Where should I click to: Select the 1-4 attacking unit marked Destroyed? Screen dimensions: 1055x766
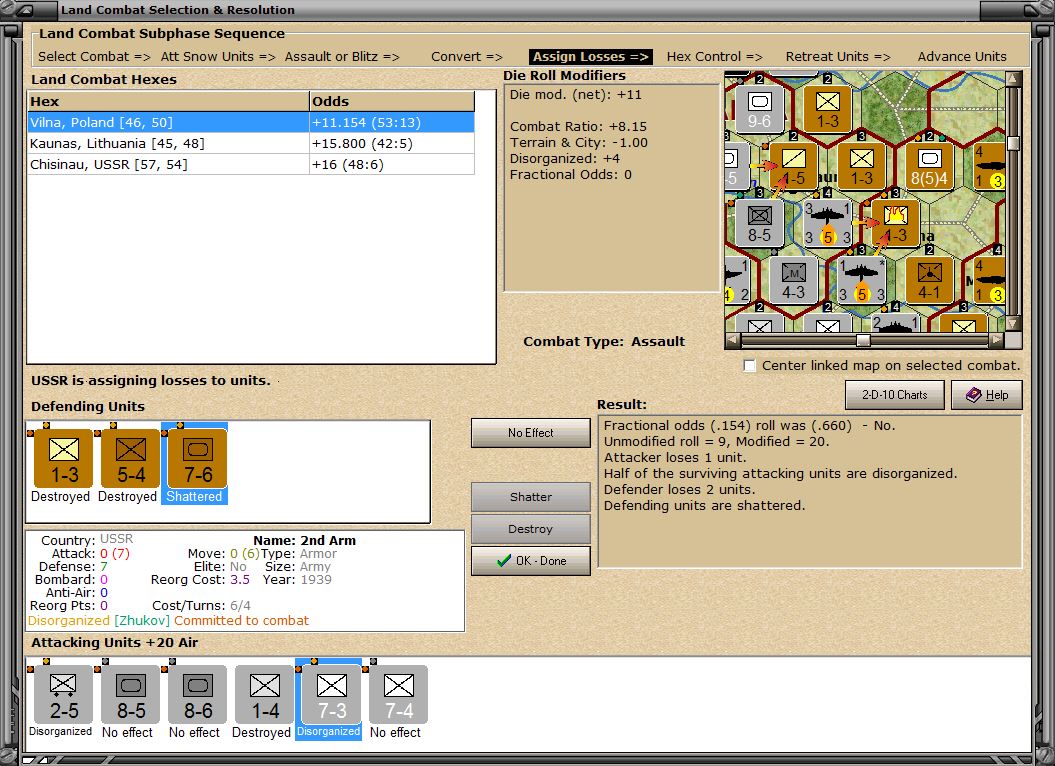265,695
